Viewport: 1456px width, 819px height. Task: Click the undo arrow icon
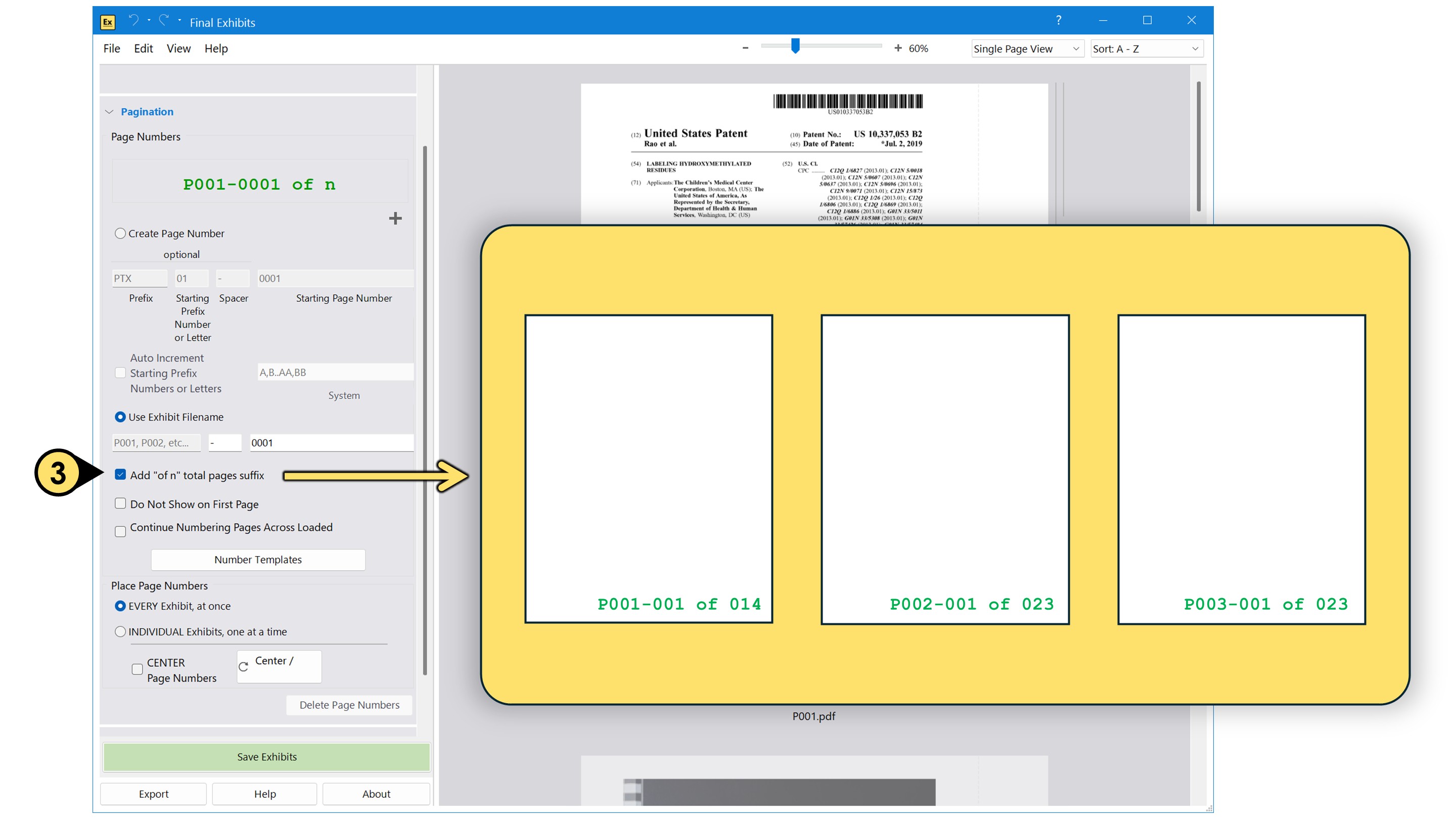click(134, 20)
